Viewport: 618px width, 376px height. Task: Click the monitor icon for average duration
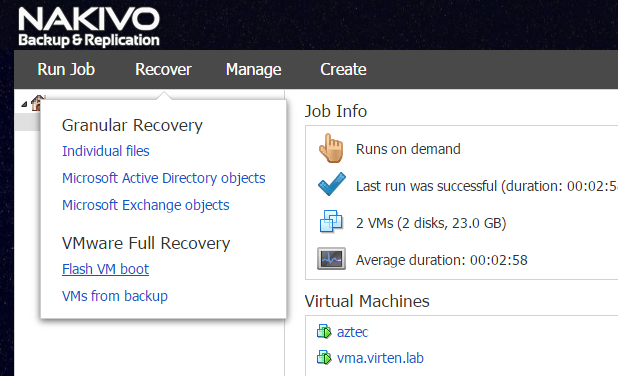(331, 259)
